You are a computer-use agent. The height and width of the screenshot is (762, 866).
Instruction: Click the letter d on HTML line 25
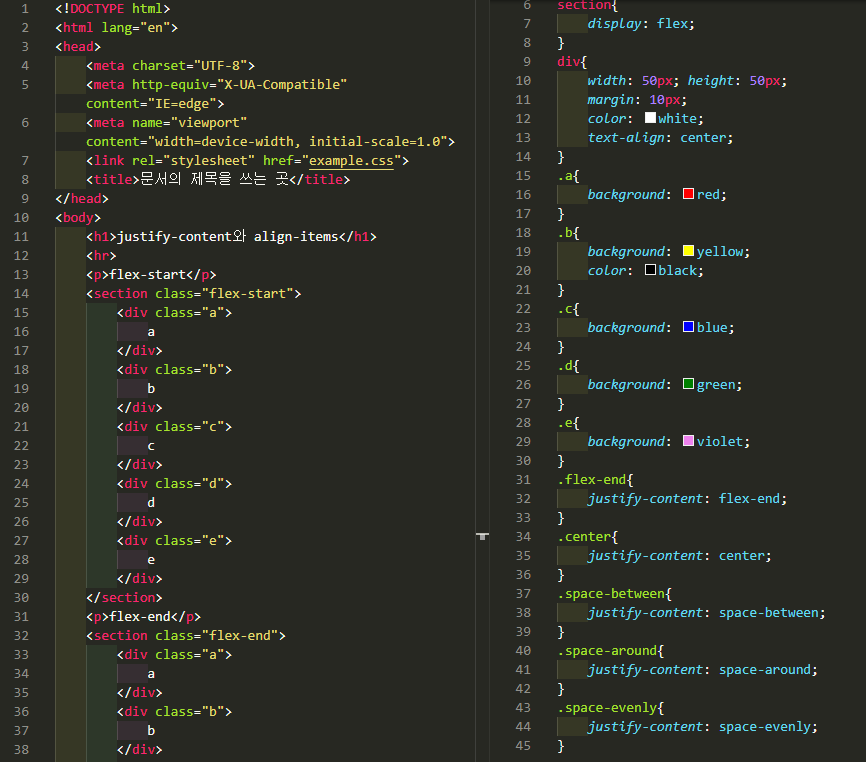pos(151,502)
